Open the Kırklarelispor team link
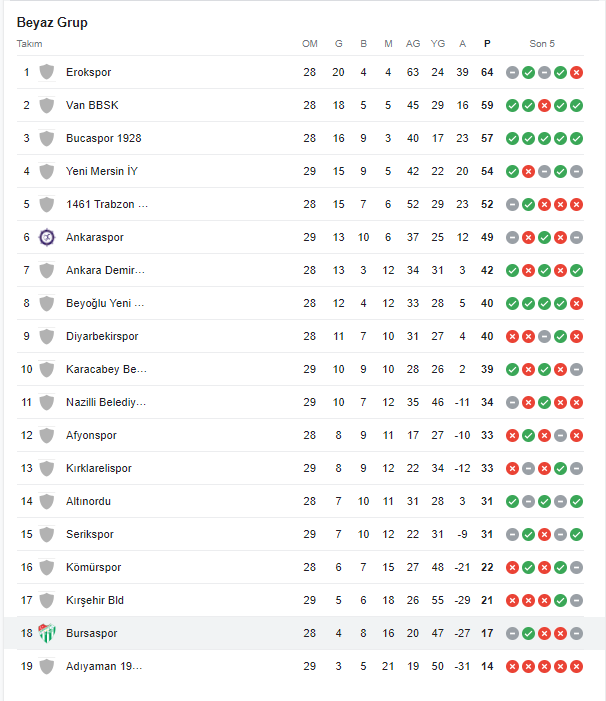The image size is (606, 701). [x=99, y=468]
